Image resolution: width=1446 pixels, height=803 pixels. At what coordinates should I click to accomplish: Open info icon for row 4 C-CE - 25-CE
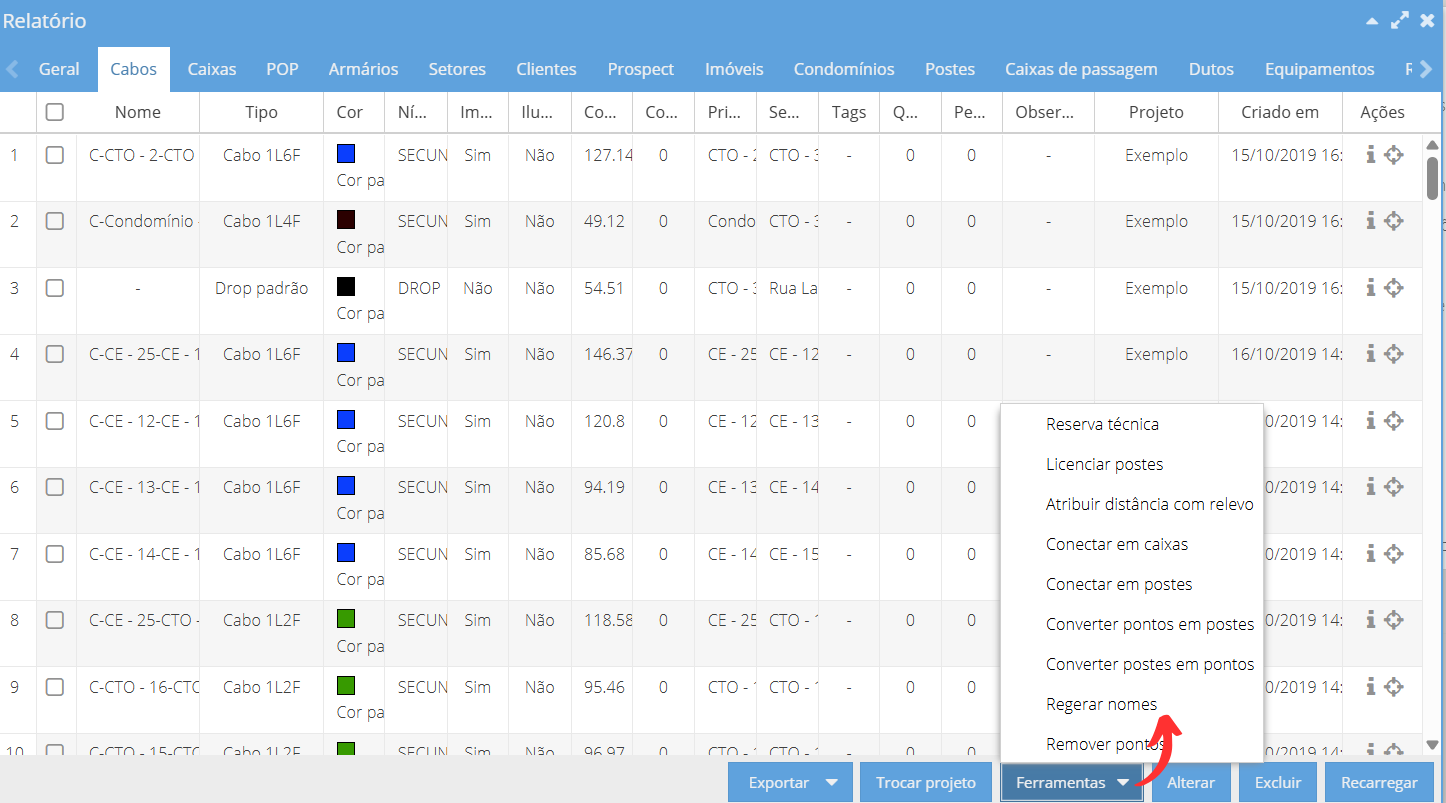pos(1371,354)
